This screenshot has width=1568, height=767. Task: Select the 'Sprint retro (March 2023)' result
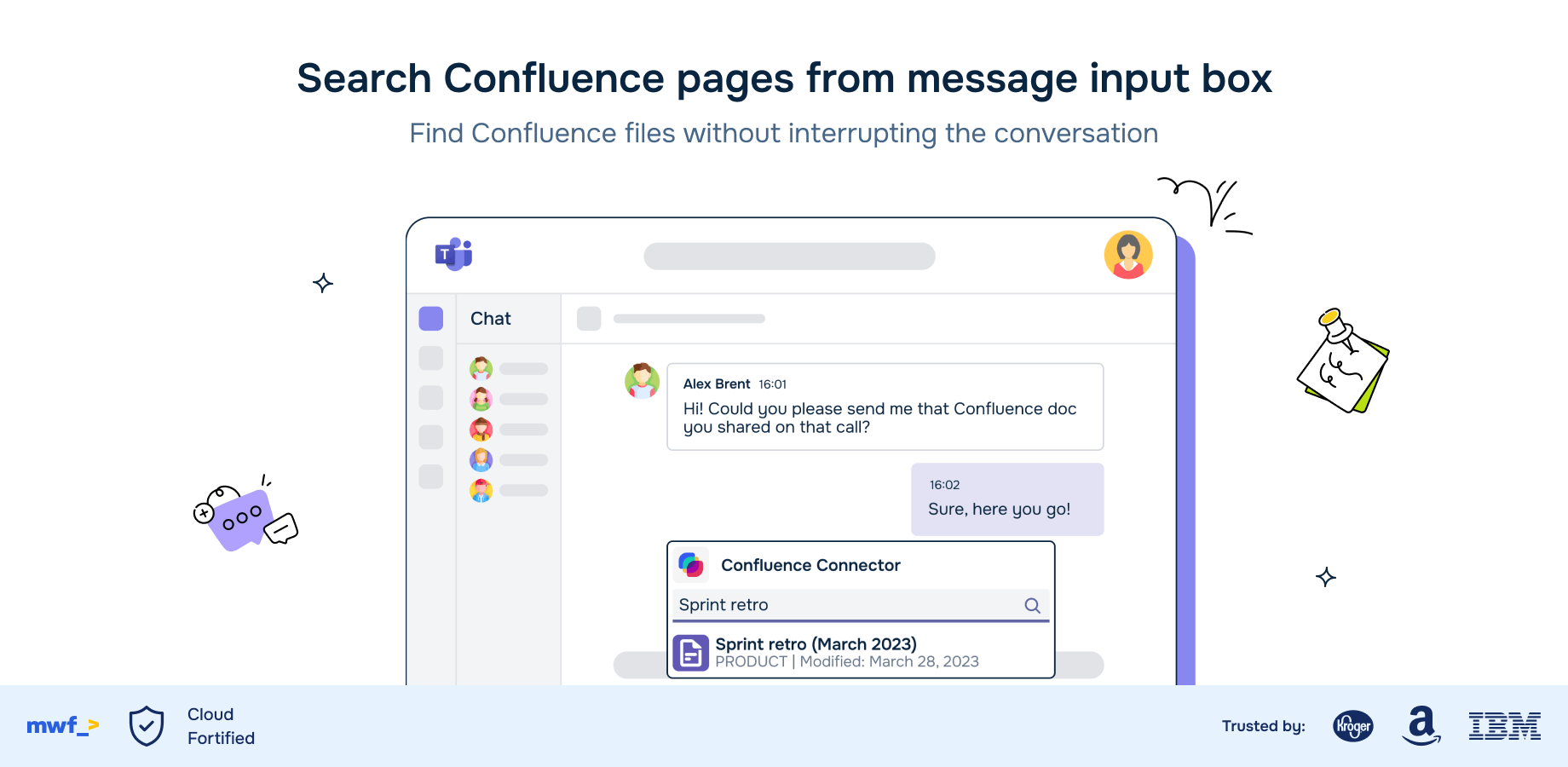(861, 653)
